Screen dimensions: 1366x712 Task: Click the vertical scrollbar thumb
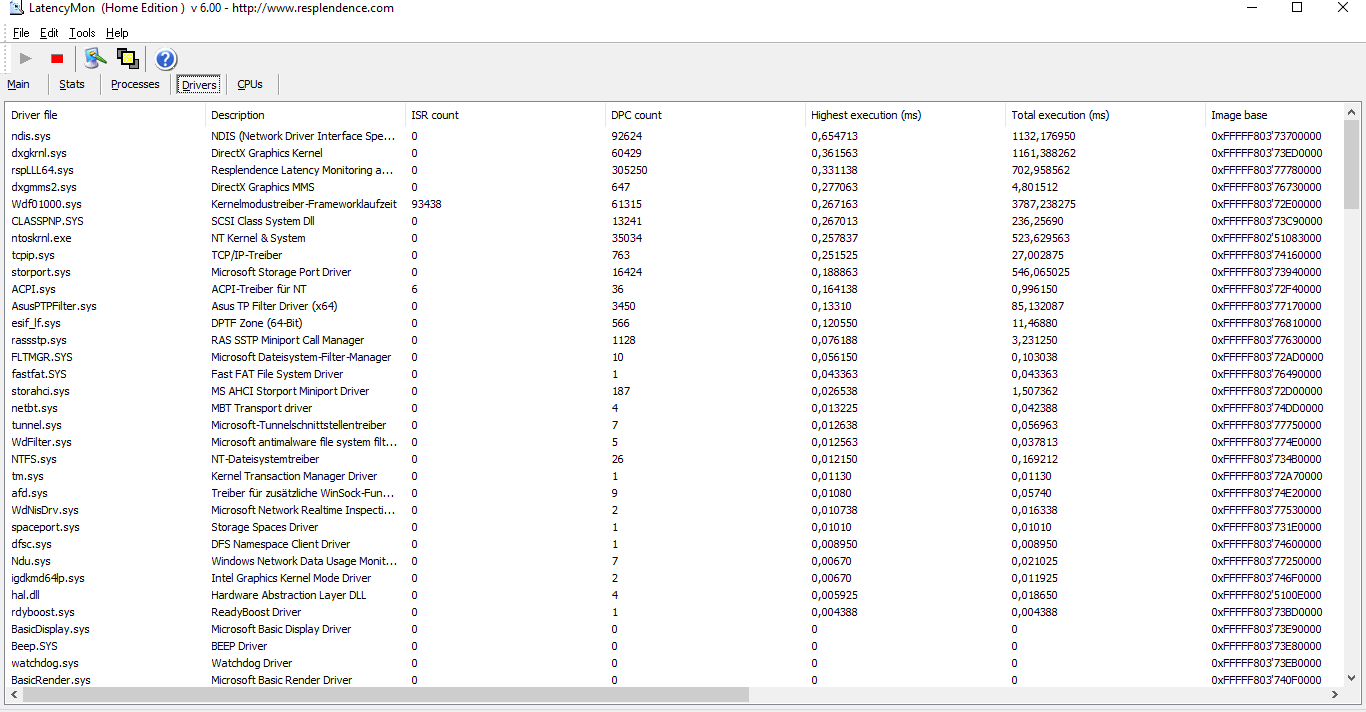click(1352, 165)
